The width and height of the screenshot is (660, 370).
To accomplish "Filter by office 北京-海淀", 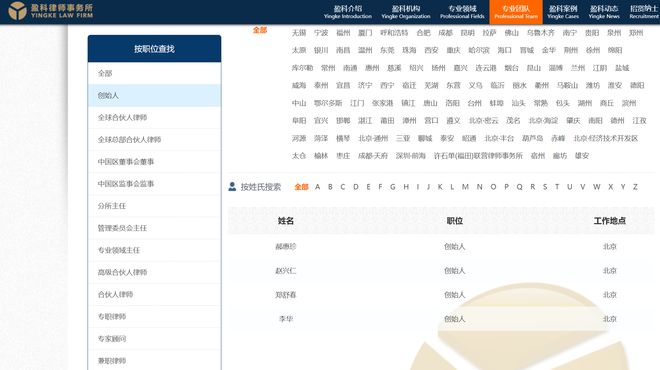I will coord(543,121).
